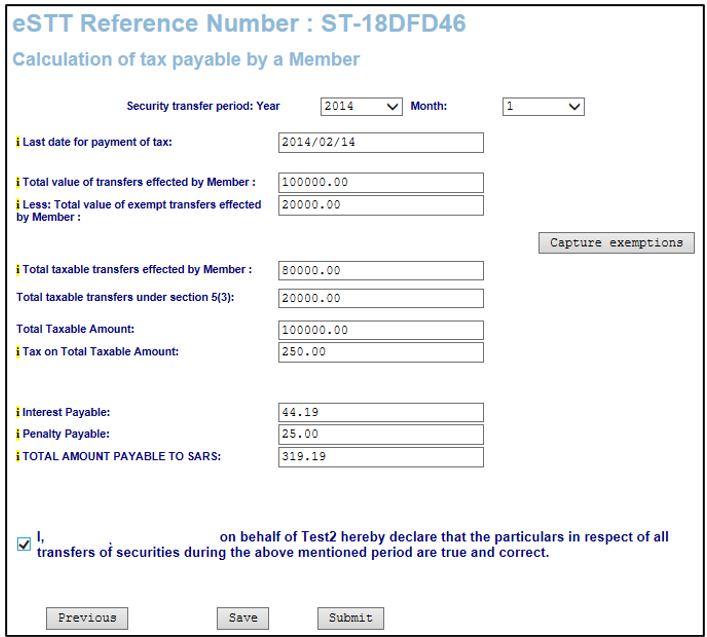The image size is (707, 637).
Task: Click 'Total taxable transfers under section 5(3):' label
Action: (125, 298)
